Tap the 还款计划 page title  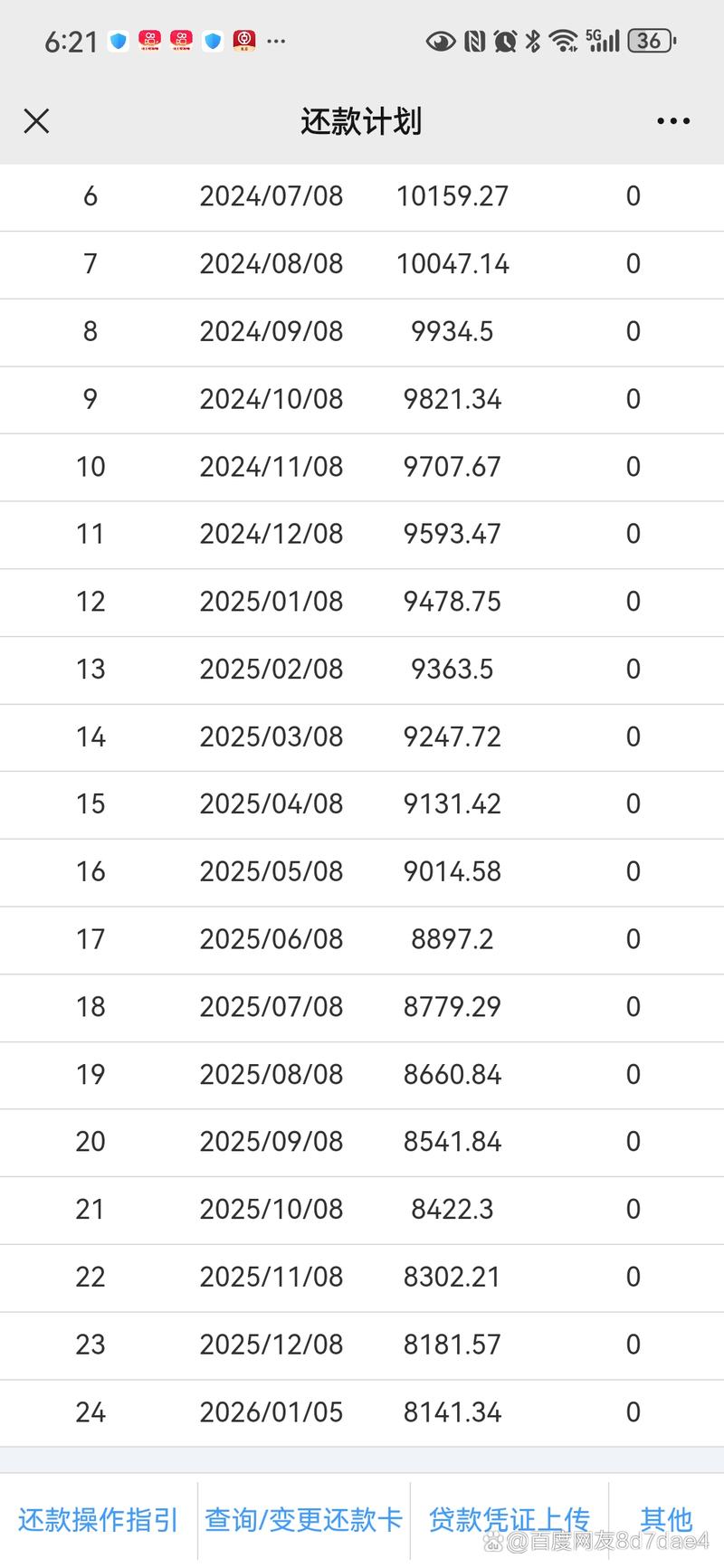tap(361, 121)
